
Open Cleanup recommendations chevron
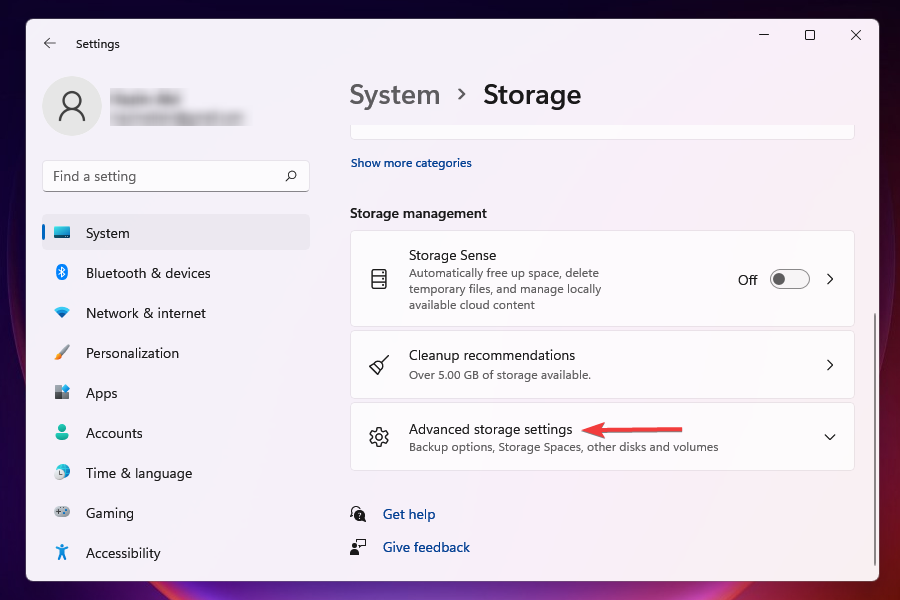tap(830, 365)
